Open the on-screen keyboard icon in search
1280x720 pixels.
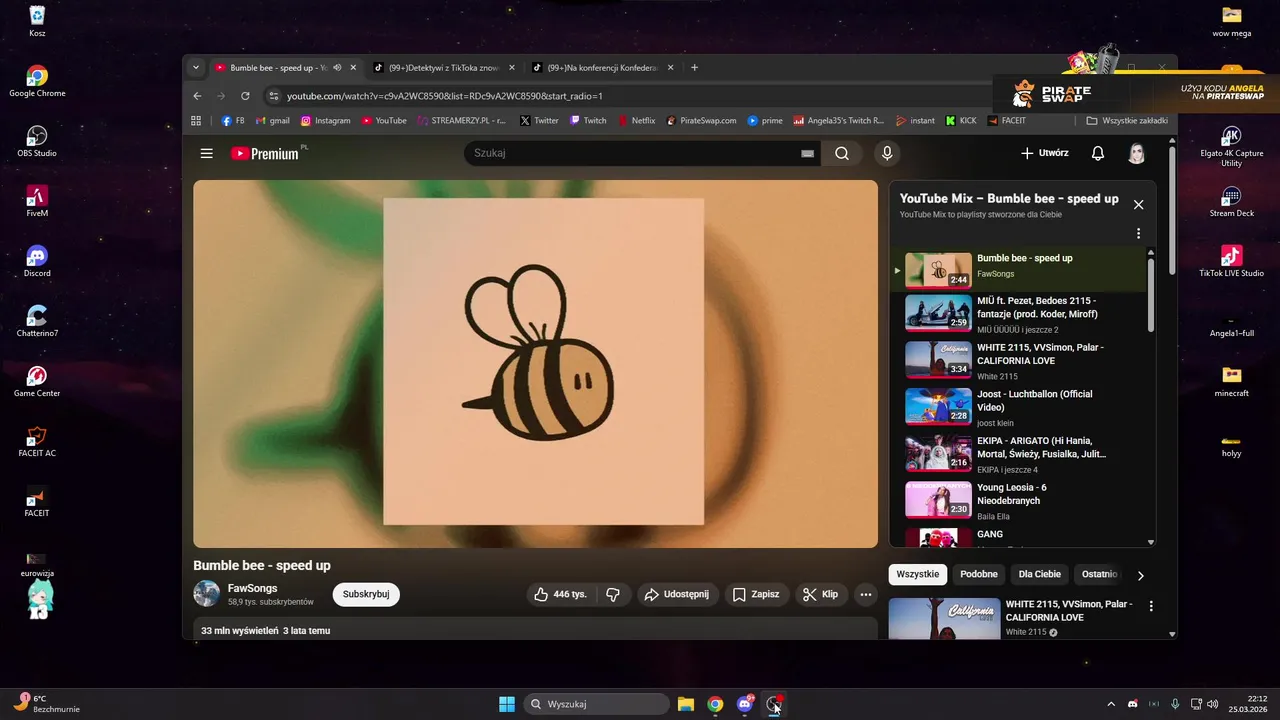pyautogui.click(x=807, y=154)
